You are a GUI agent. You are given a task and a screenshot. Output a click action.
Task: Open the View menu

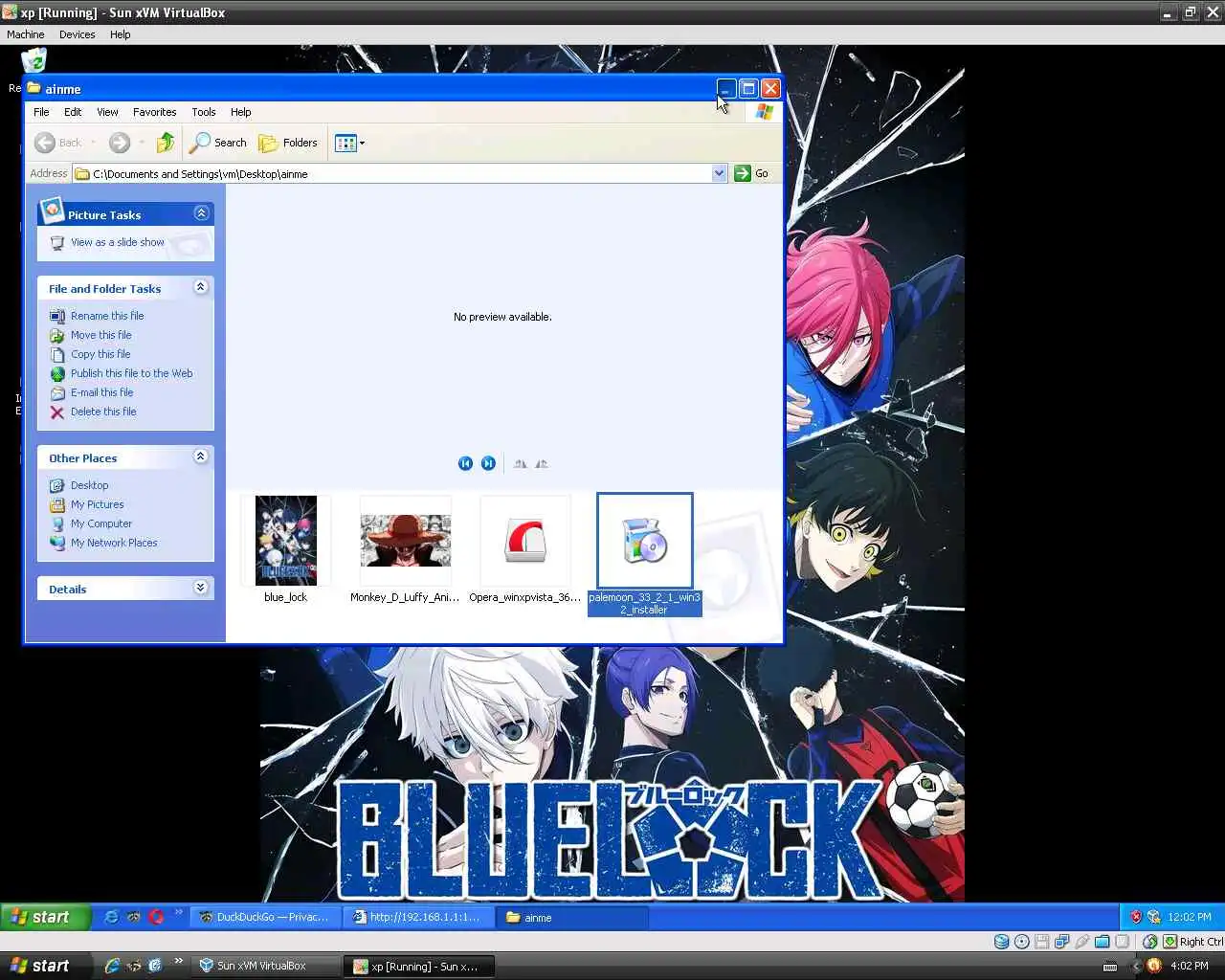pyautogui.click(x=107, y=112)
